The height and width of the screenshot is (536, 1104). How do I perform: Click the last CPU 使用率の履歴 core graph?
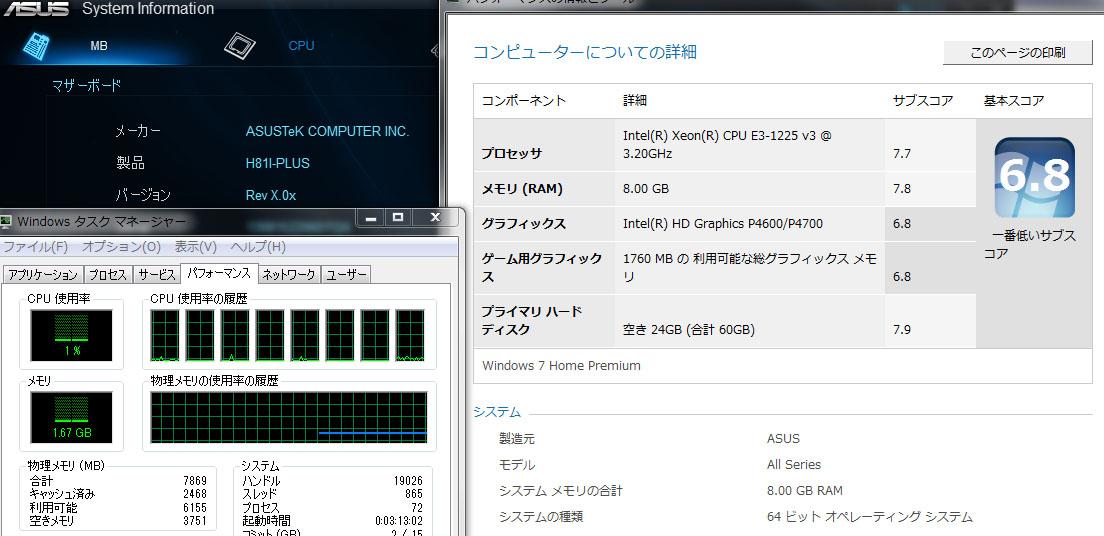click(410, 335)
